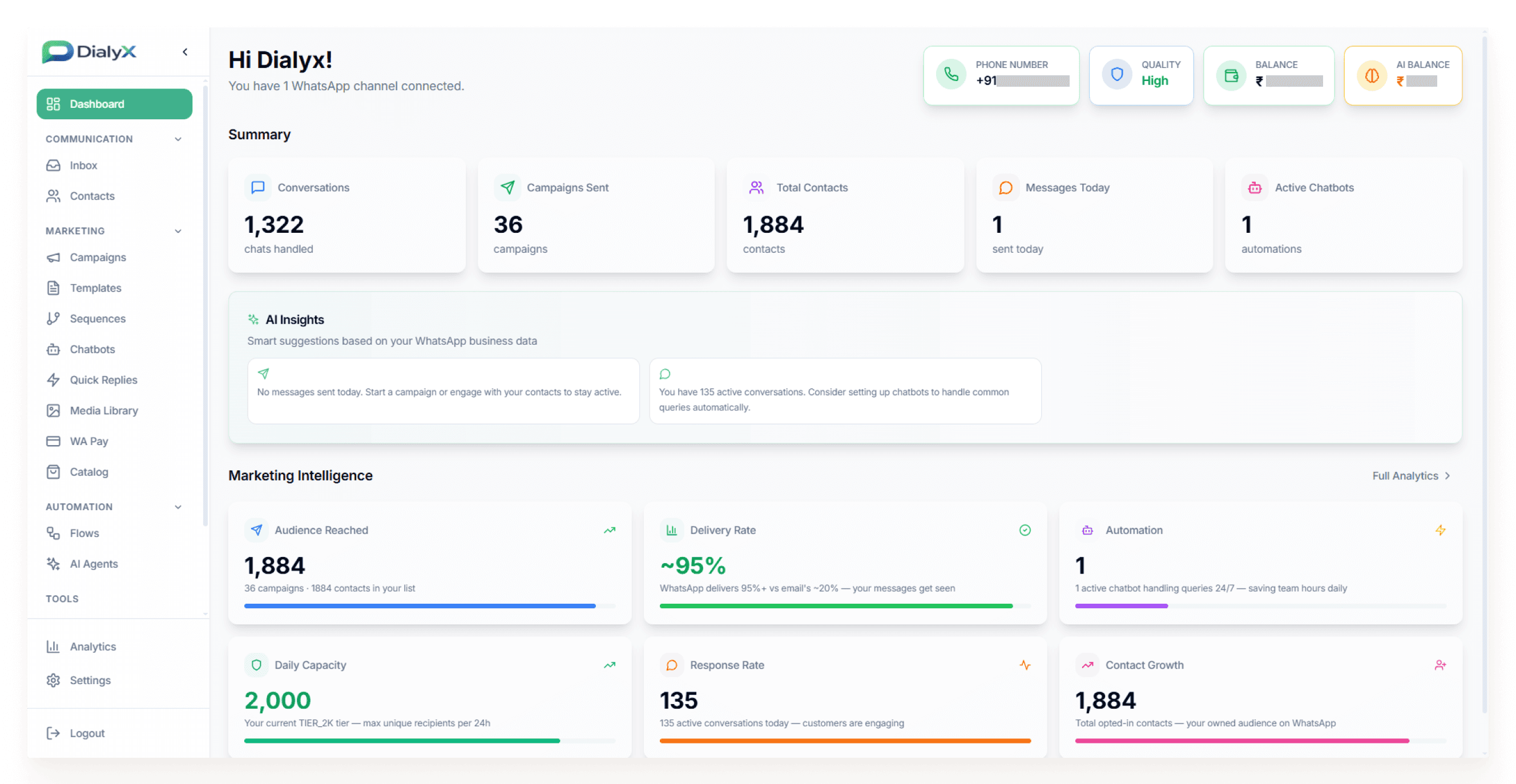Click the Delivery Rate progress bar

pos(845,606)
